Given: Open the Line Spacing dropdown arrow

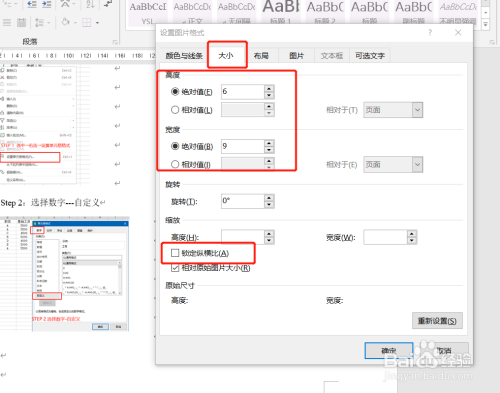Looking at the screenshot, I should [49, 23].
